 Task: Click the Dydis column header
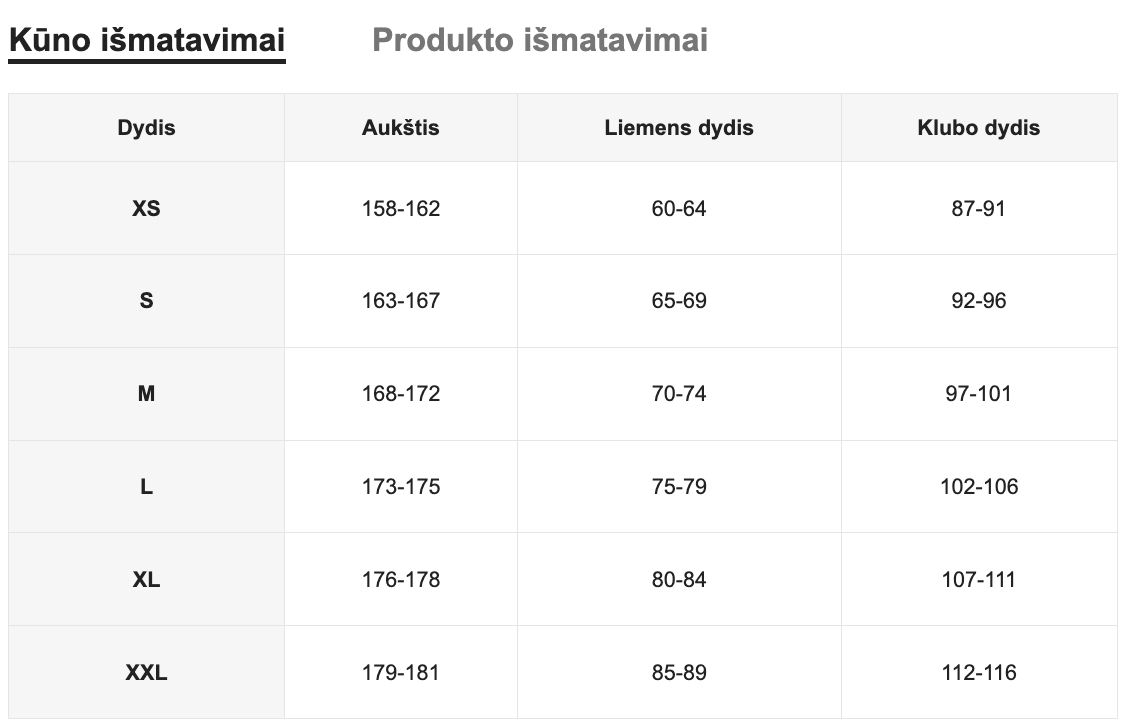(x=146, y=128)
